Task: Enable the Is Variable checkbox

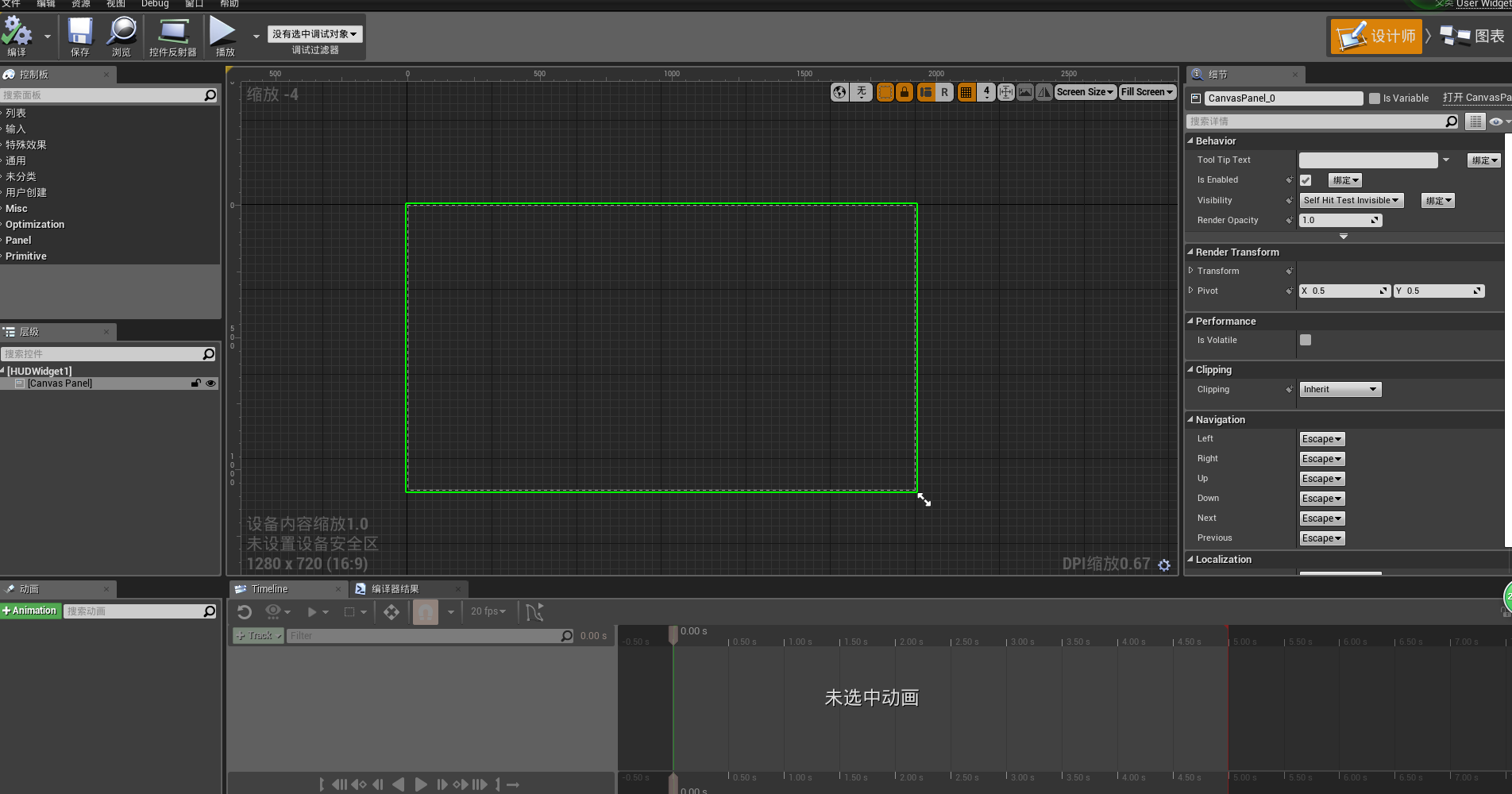Action: pyautogui.click(x=1375, y=98)
